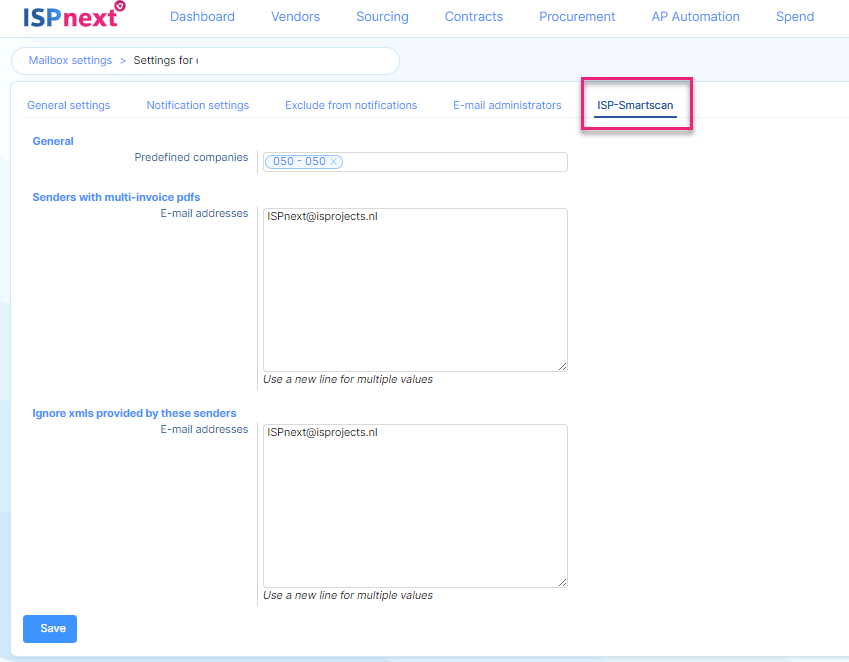Click Senders with multi-invoice pdfs heading
Screen dimensions: 849x662
(x=116, y=197)
